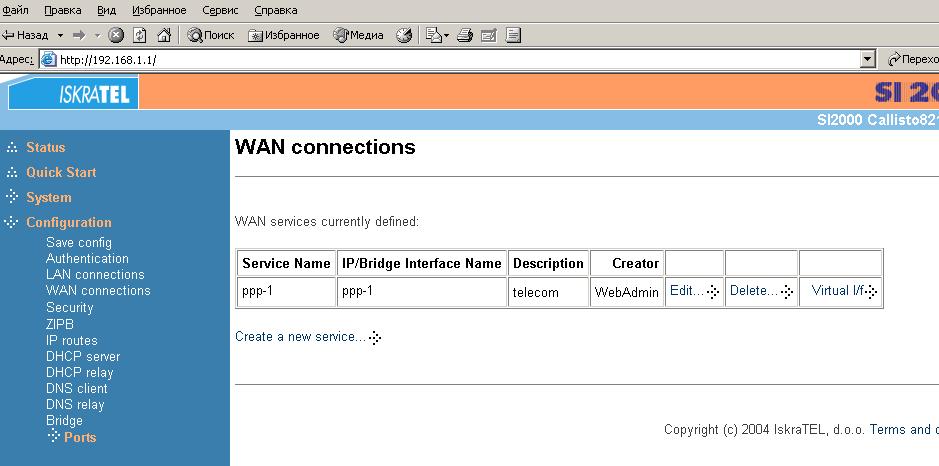Click the Creator column header
Image resolution: width=939 pixels, height=466 pixels.
[626, 264]
